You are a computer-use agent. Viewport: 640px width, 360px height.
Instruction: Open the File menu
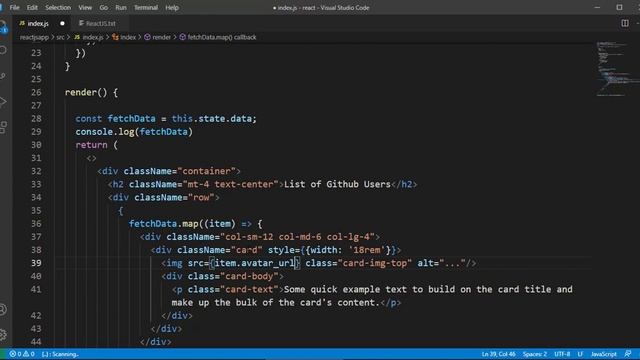tap(14, 7)
